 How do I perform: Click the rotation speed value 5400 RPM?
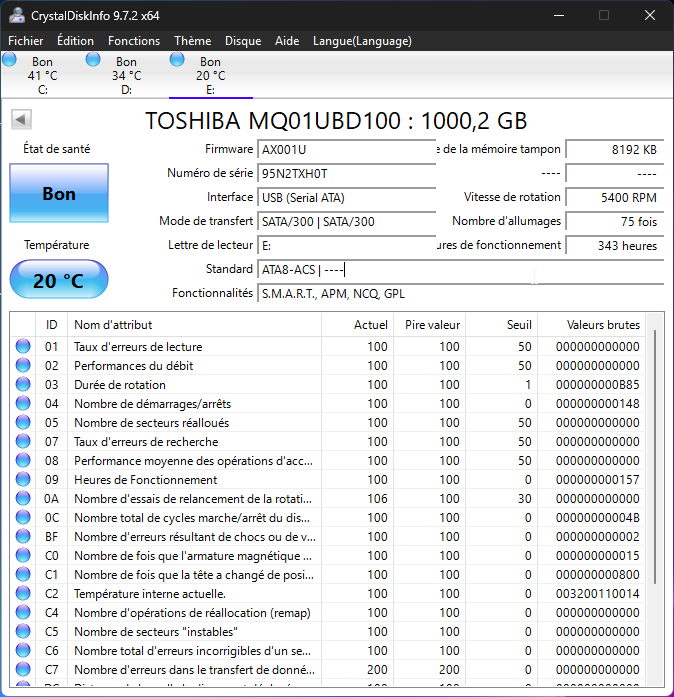pos(614,197)
